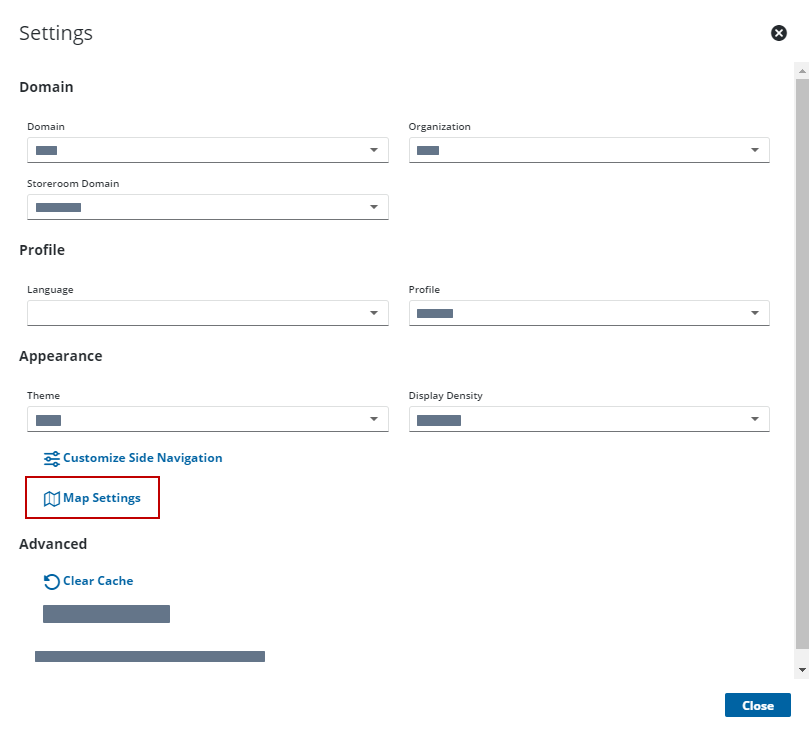This screenshot has width=809, height=742.
Task: Expand the Profile dropdown
Action: 589,313
